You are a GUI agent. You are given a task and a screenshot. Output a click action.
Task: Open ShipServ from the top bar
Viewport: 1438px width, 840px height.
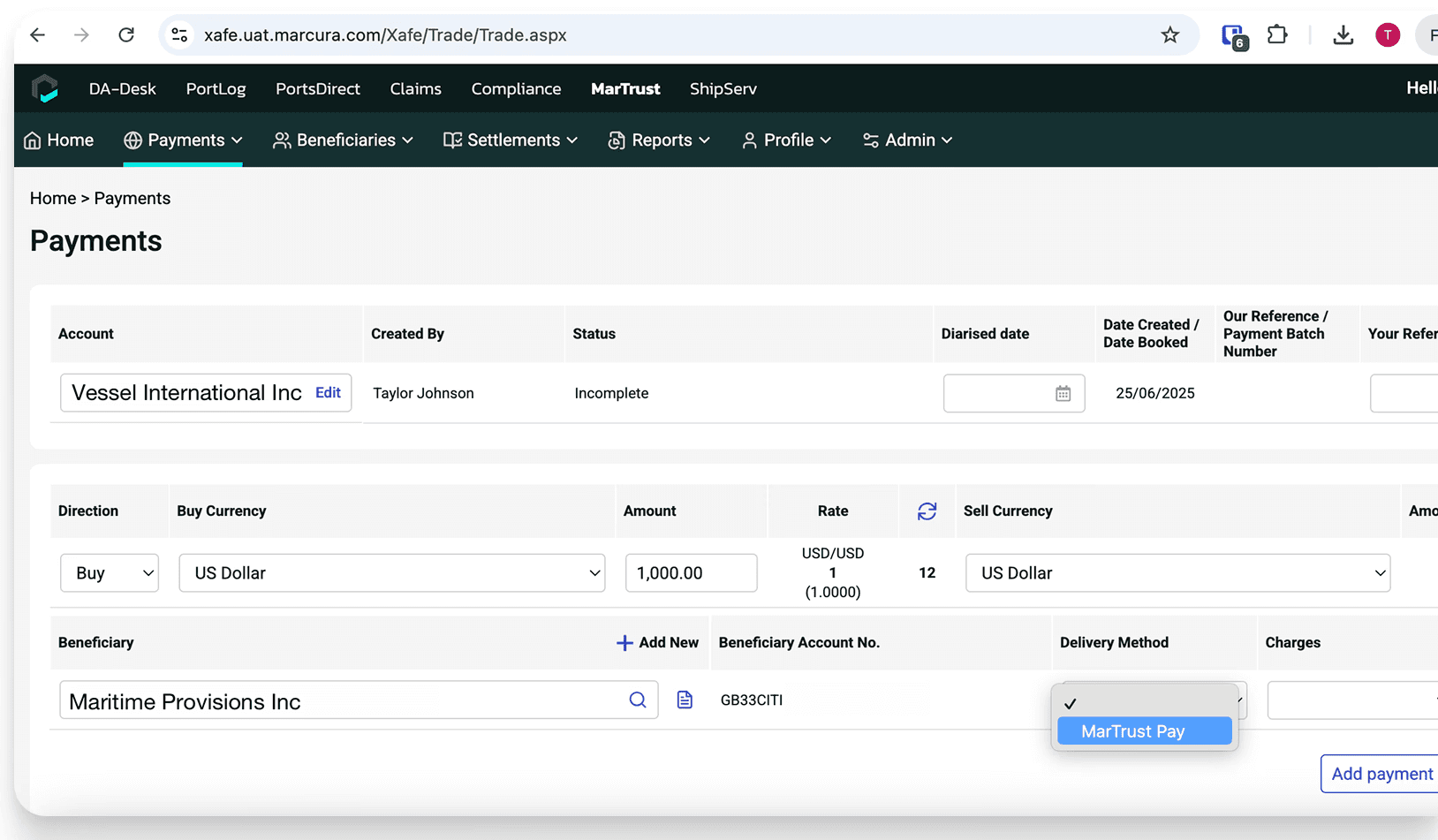[x=723, y=88]
